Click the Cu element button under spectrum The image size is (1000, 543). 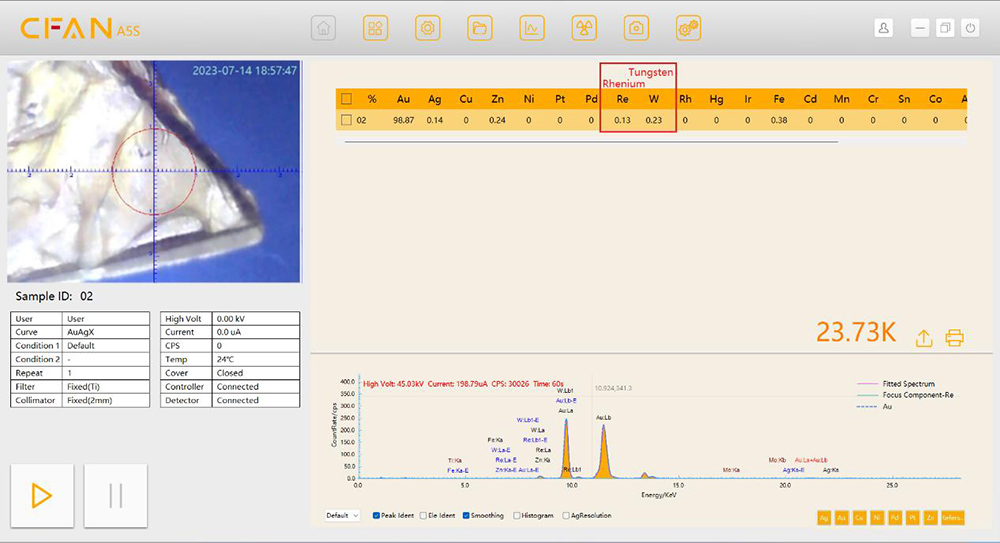click(x=859, y=517)
